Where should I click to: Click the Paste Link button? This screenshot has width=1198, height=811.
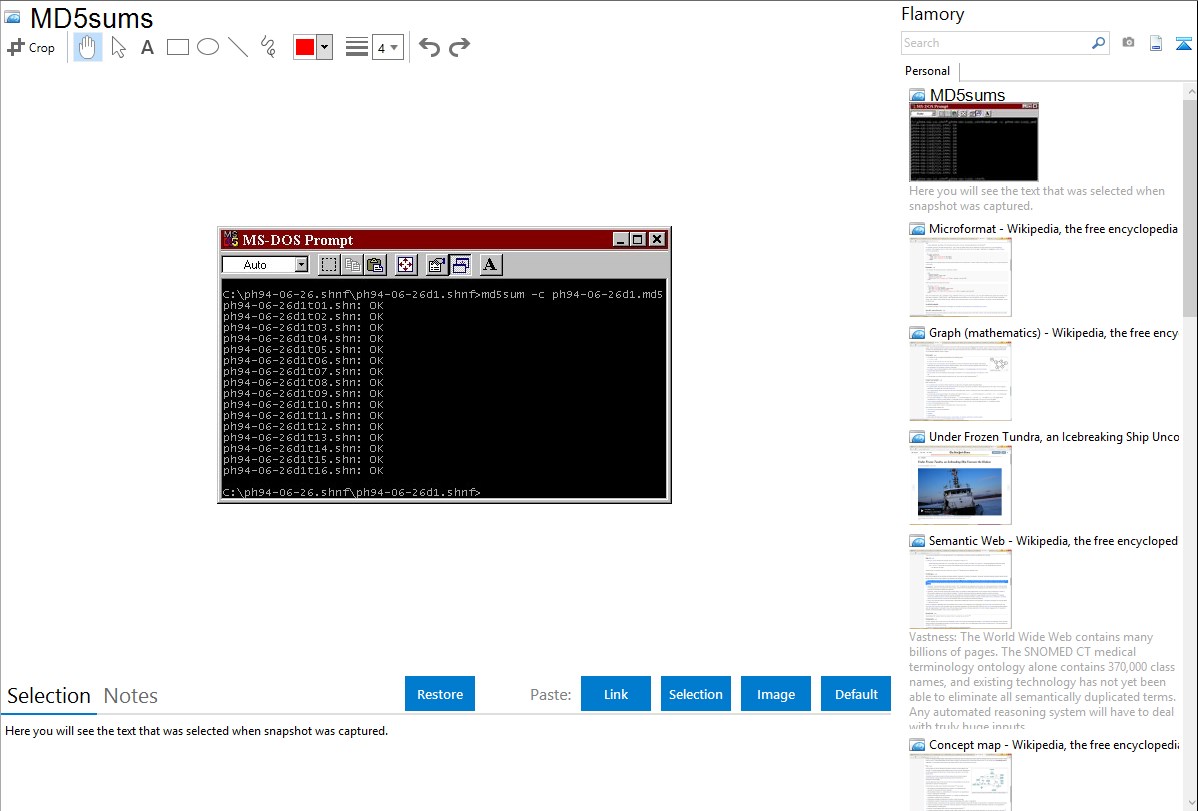pos(616,694)
